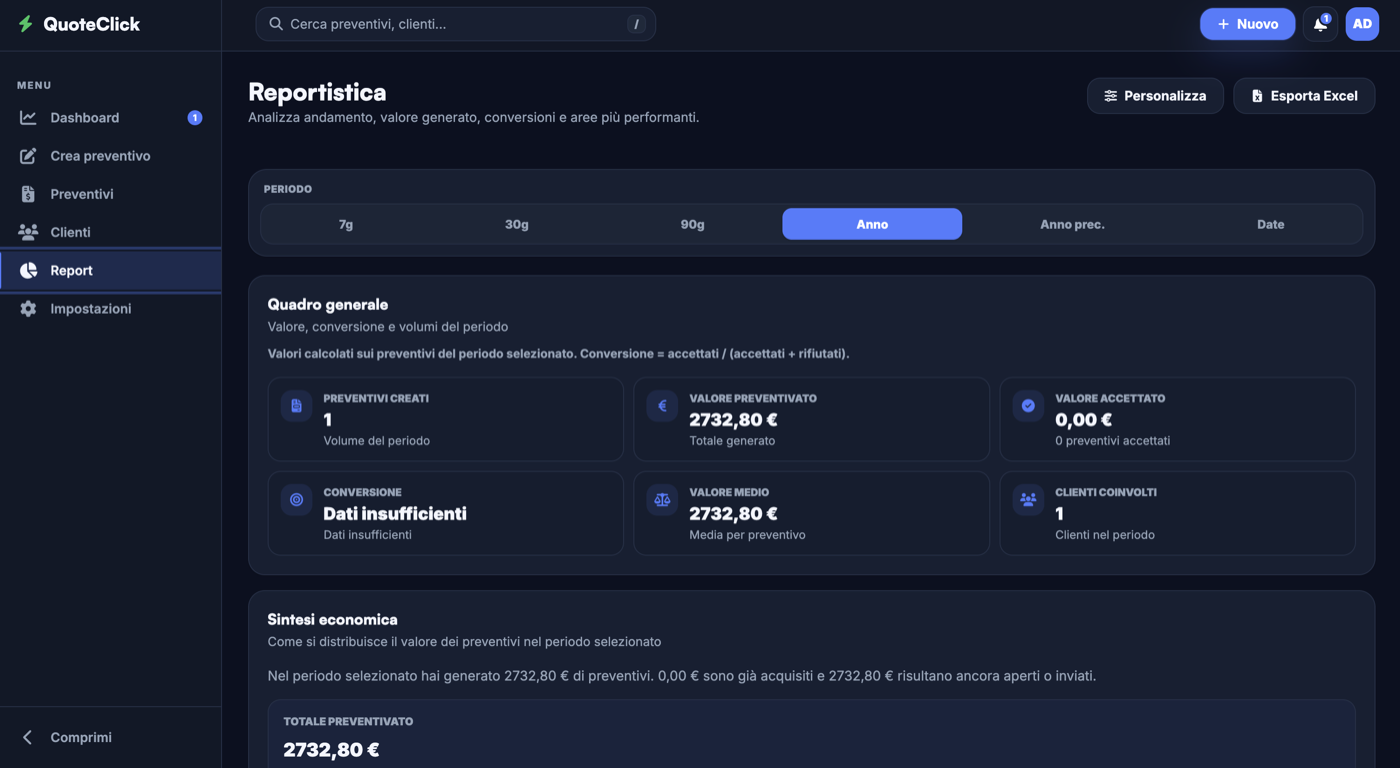Viewport: 1400px width, 768px height.
Task: Click the 'Volume del periodo' label
Action: (376, 441)
